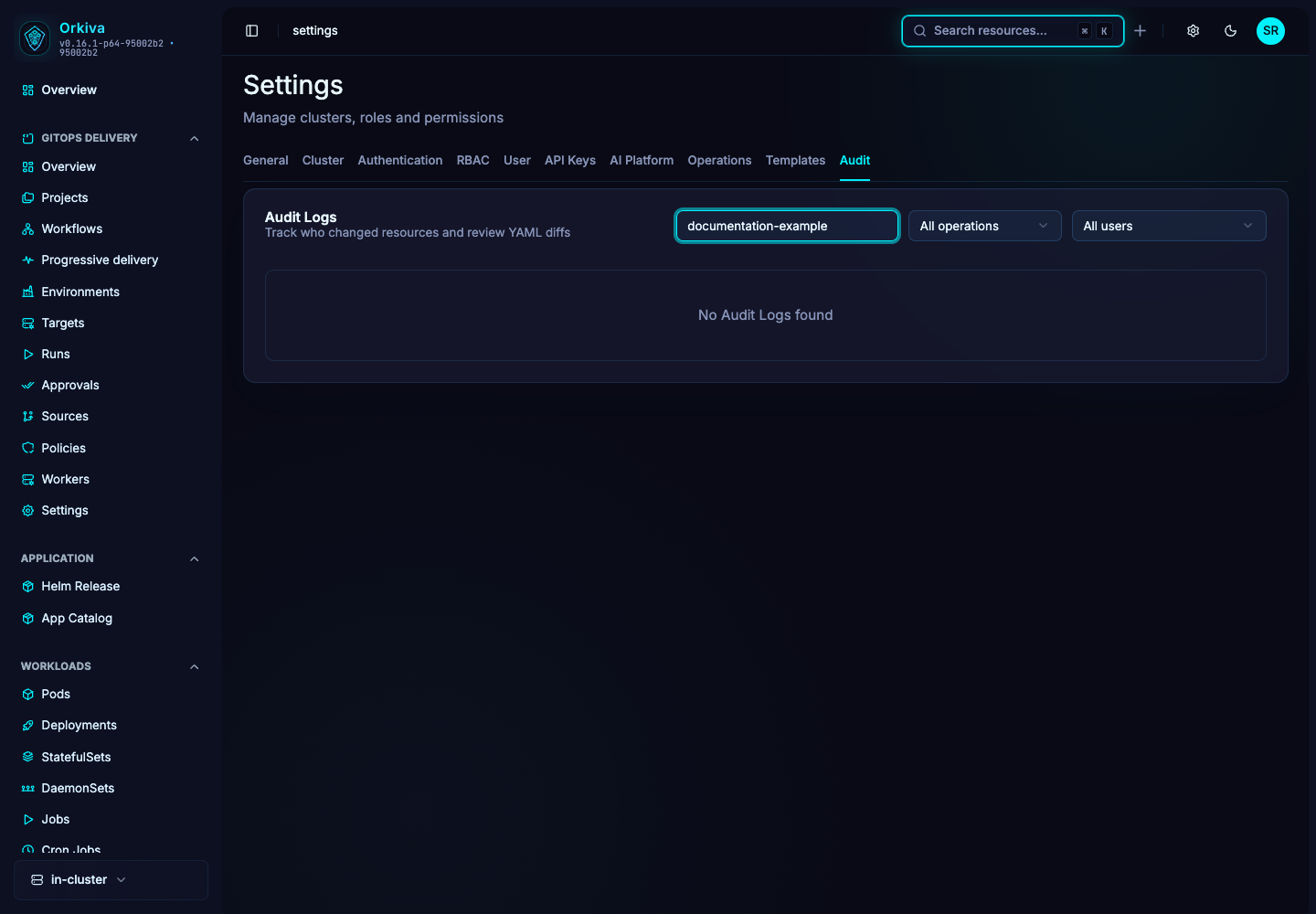Collapse the Workloads section
This screenshot has width=1316, height=914.
194,667
